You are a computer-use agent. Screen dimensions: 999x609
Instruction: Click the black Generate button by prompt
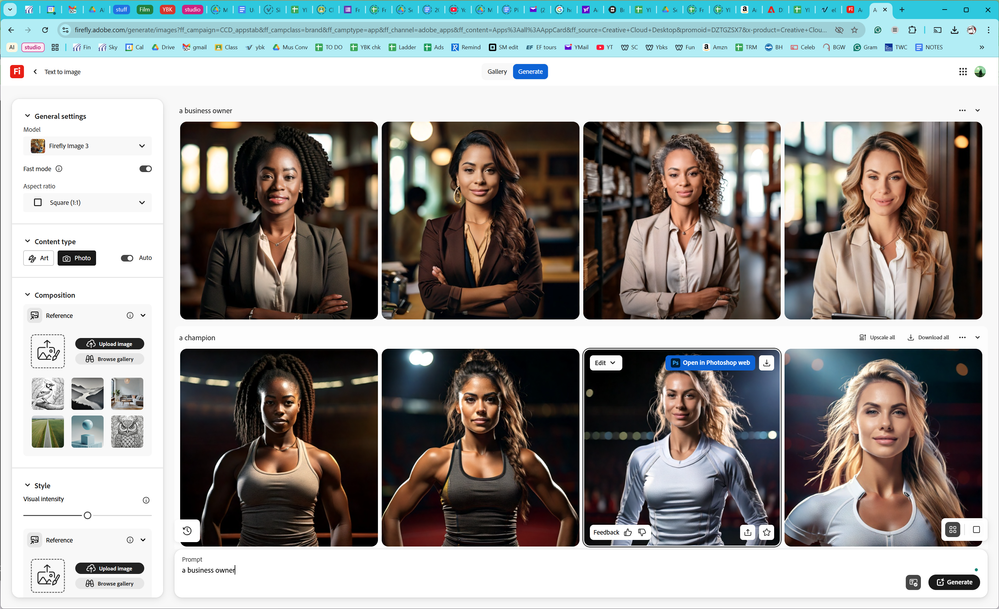click(954, 582)
